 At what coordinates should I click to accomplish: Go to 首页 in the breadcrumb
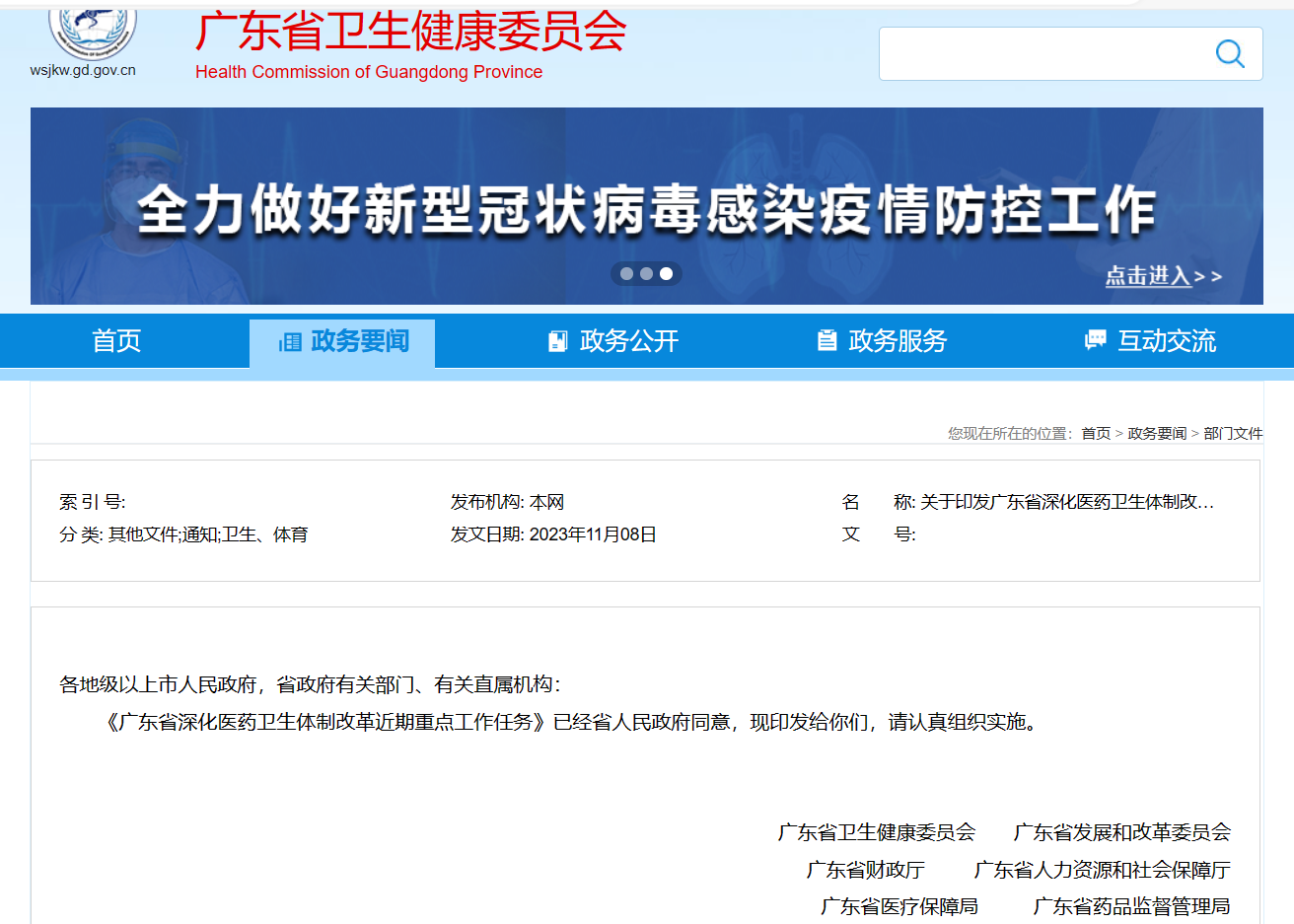click(x=1095, y=434)
